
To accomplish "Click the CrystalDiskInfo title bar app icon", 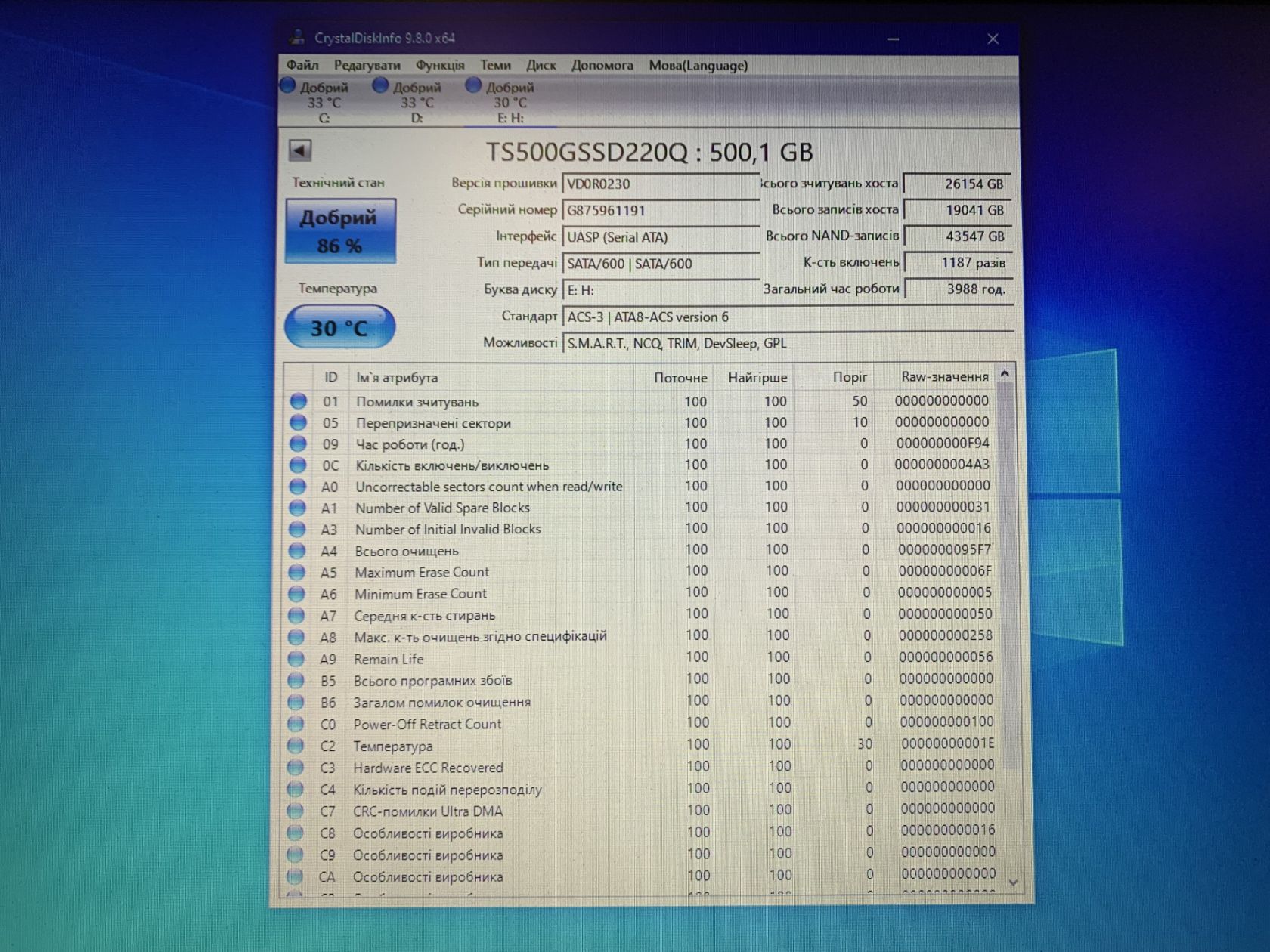I will pos(296,37).
